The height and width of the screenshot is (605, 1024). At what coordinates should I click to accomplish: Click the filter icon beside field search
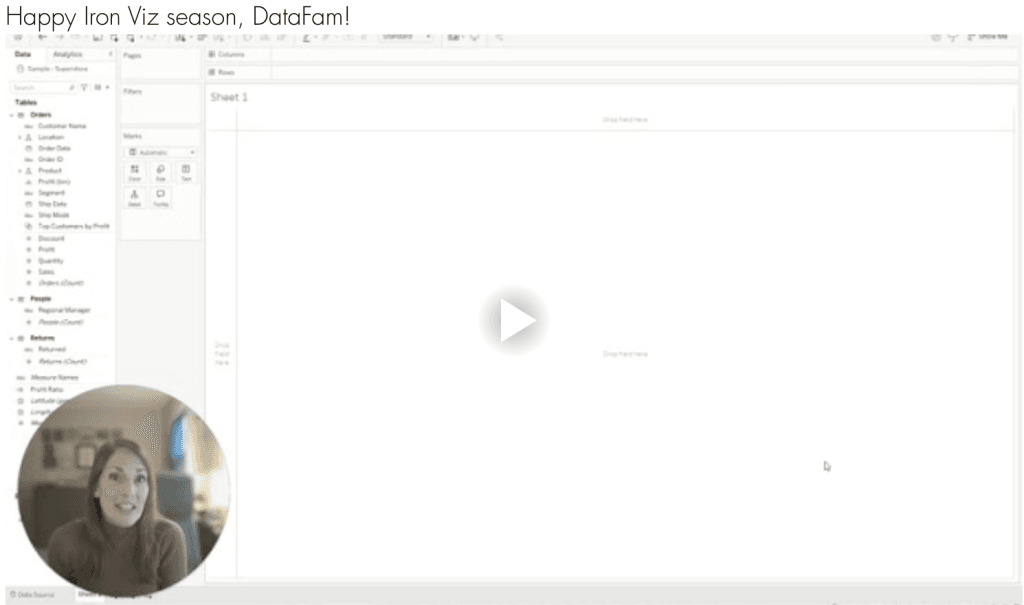coord(83,88)
